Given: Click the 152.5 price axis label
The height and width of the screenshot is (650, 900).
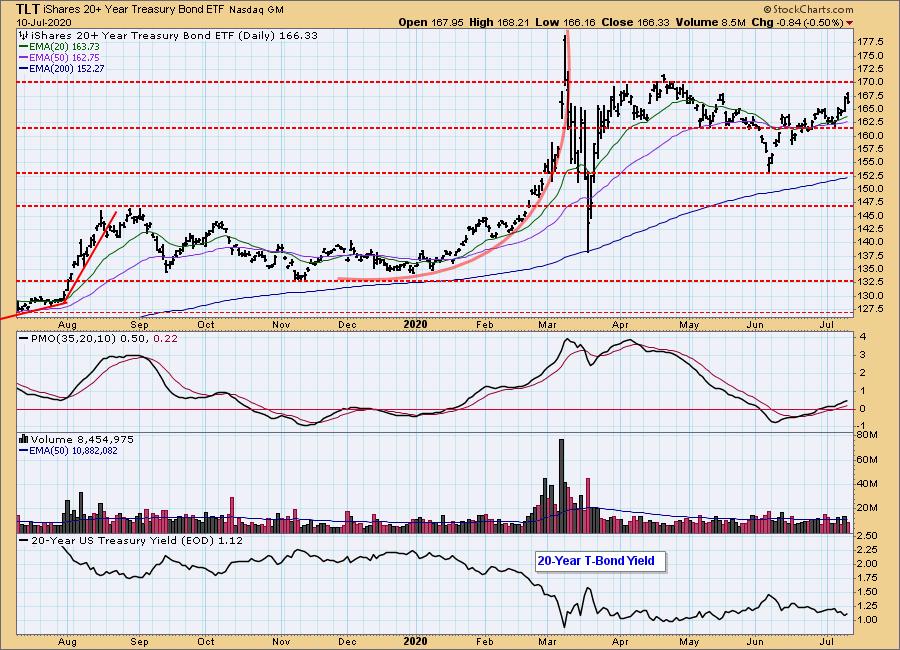Looking at the screenshot, I should pos(871,175).
